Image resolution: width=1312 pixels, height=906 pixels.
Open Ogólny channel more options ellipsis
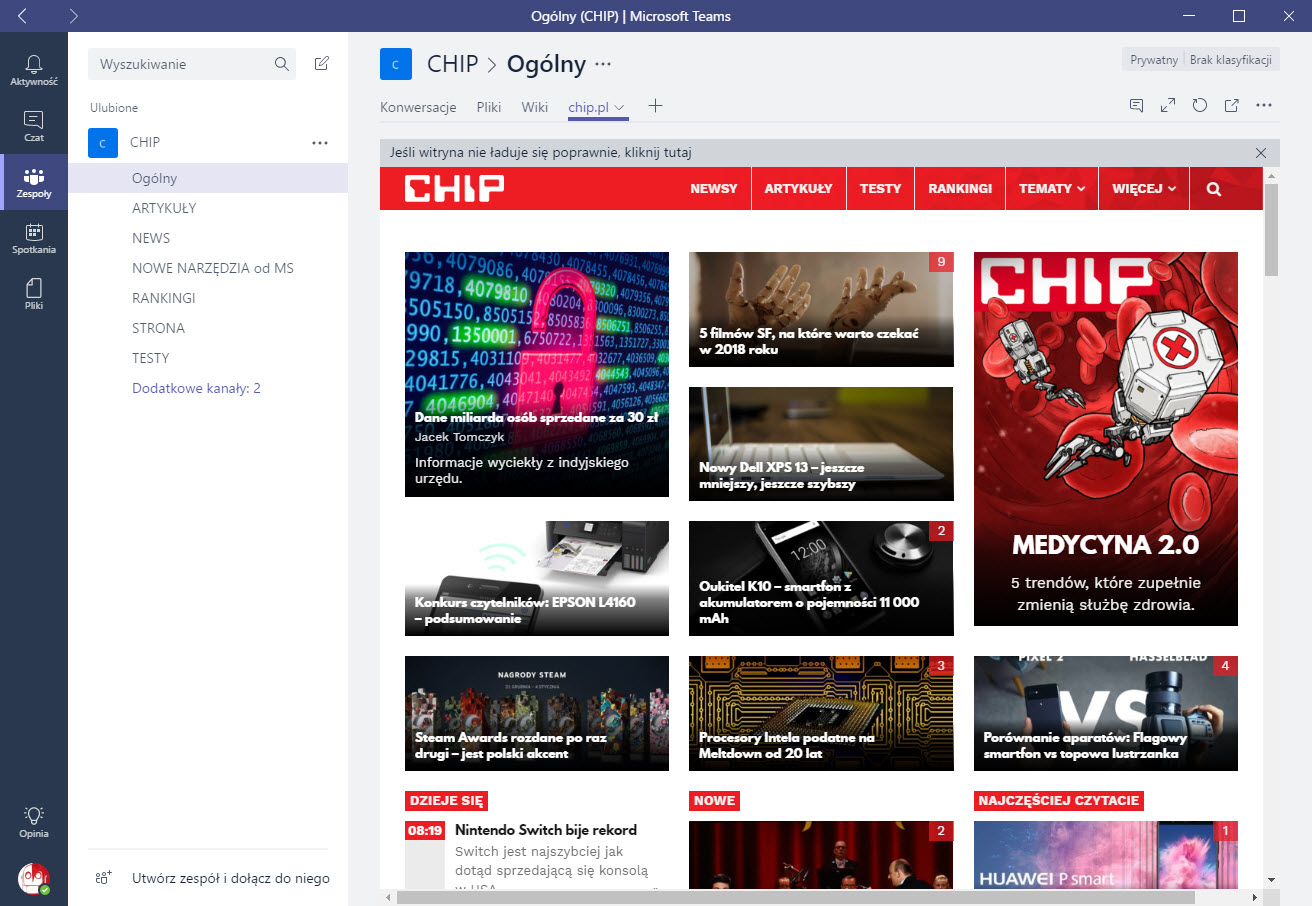pyautogui.click(x=603, y=64)
